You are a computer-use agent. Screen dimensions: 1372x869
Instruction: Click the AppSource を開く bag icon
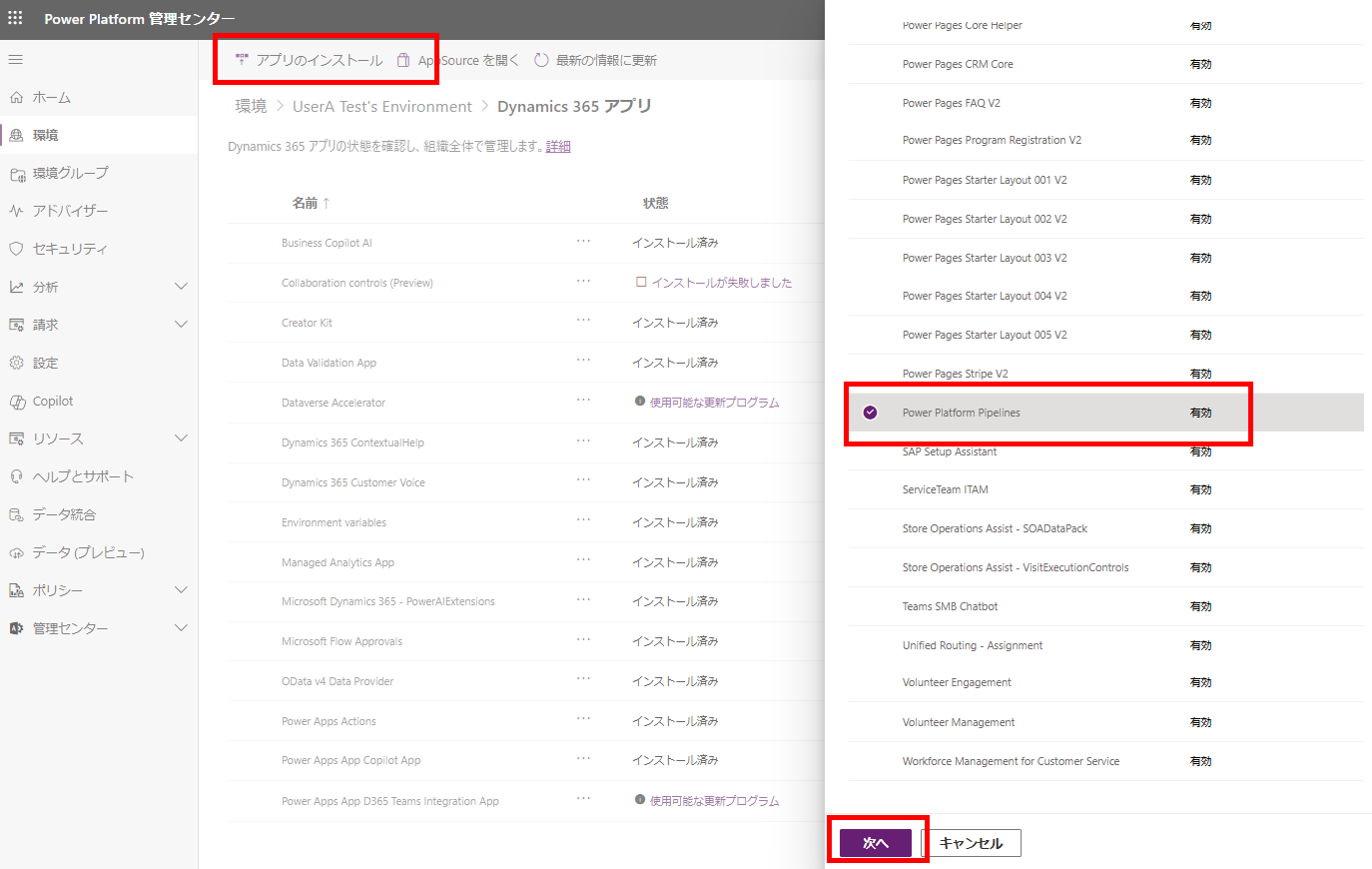(403, 60)
